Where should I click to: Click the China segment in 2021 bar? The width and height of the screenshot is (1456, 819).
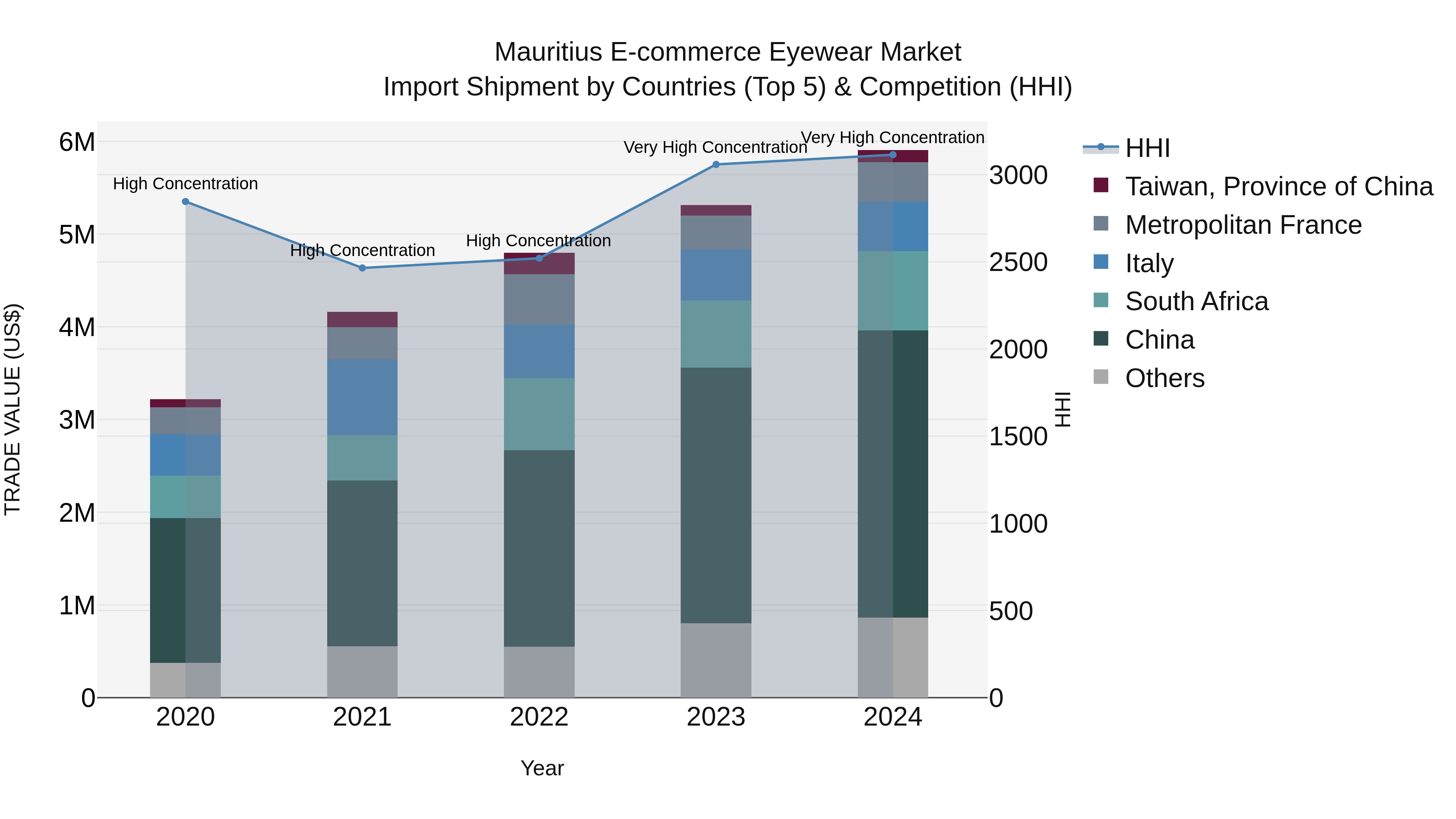click(x=362, y=563)
